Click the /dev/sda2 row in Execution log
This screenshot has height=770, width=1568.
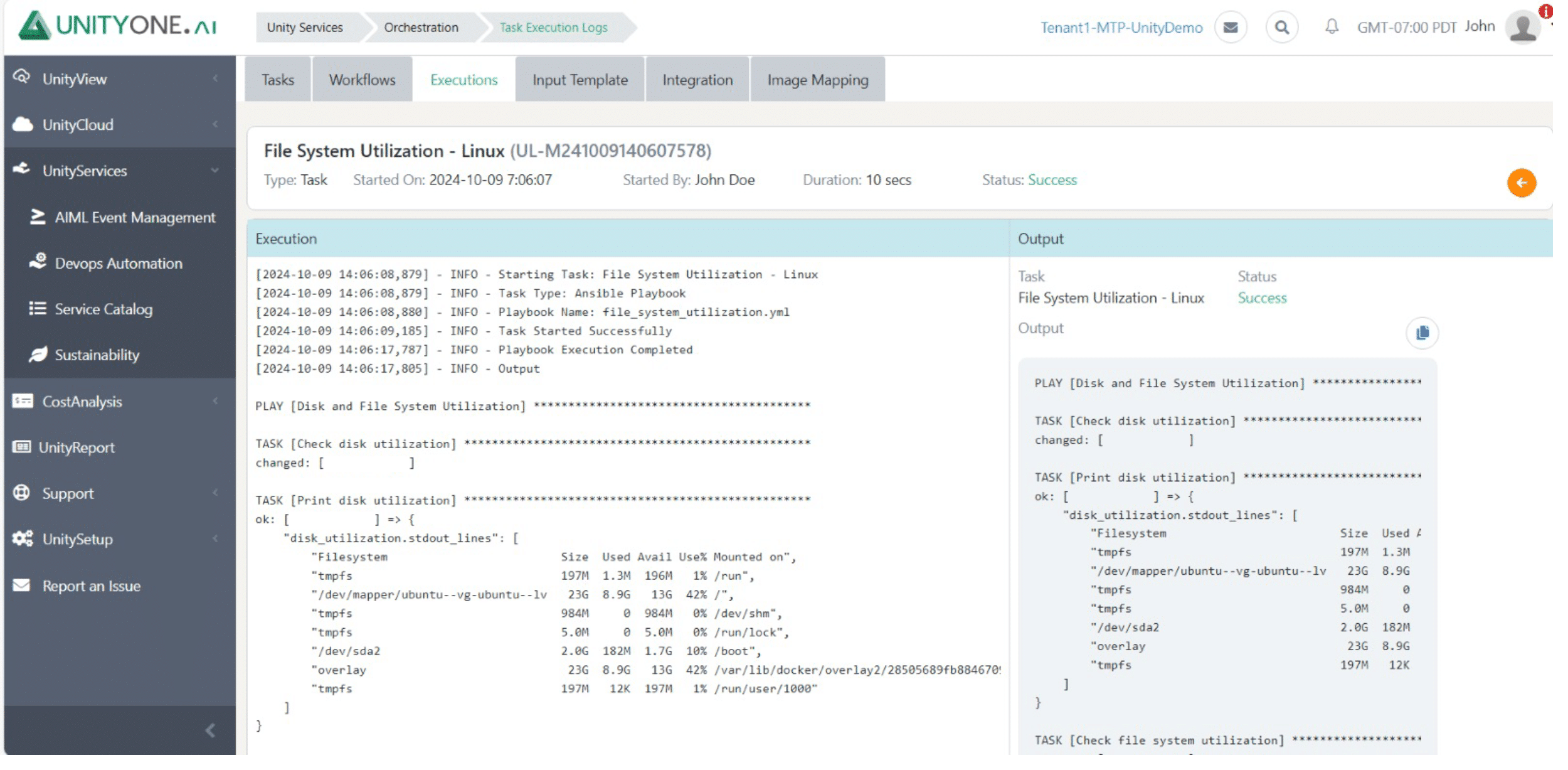point(536,651)
